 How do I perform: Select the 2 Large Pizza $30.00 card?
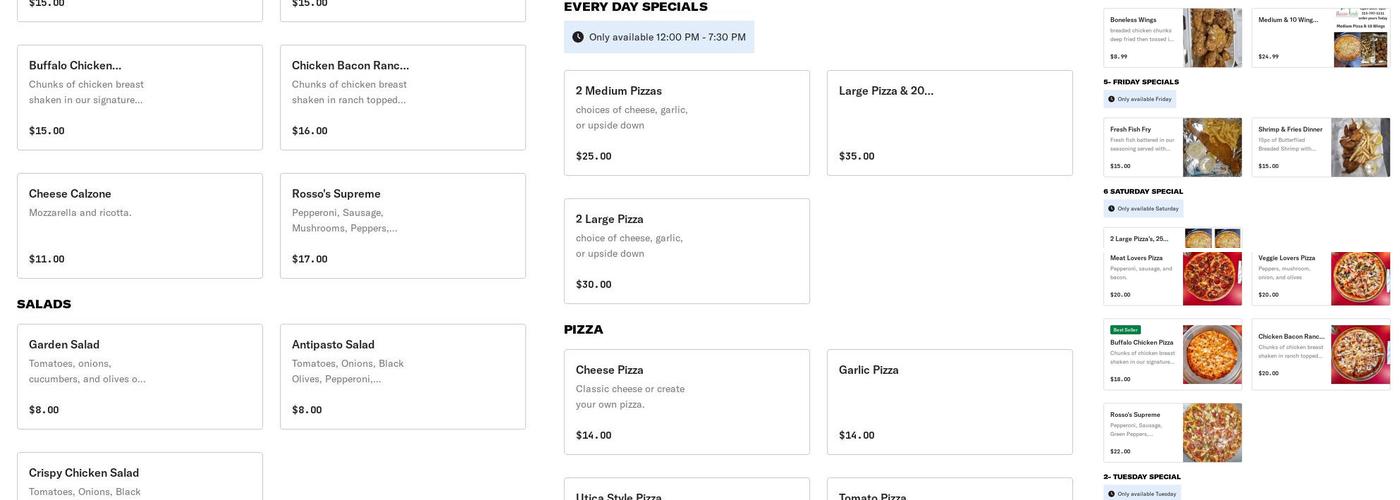click(686, 251)
